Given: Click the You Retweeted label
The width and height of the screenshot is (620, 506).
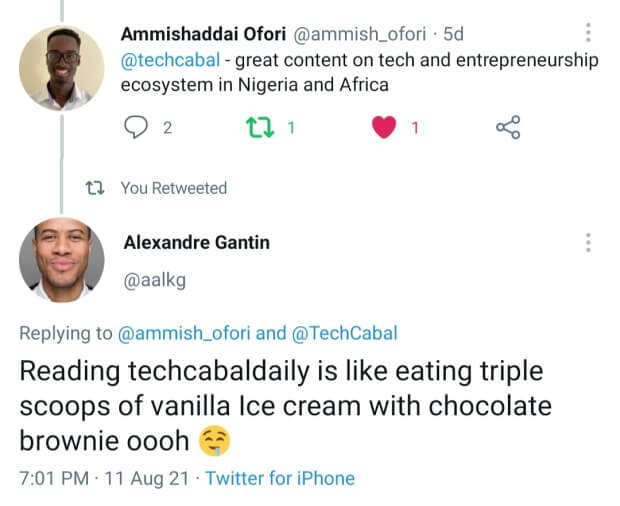Looking at the screenshot, I should tap(173, 188).
